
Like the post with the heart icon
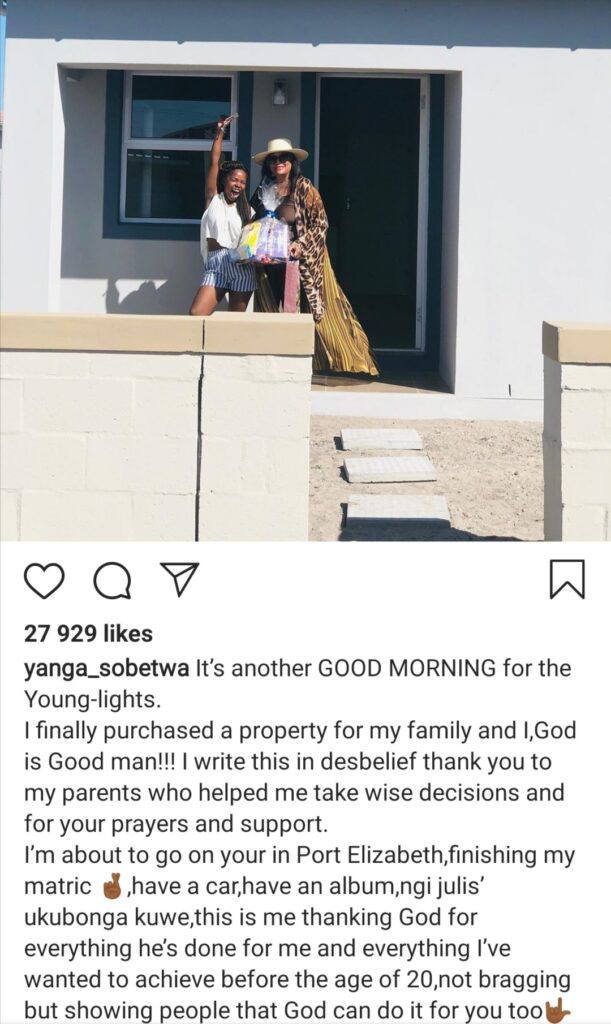coord(44,581)
